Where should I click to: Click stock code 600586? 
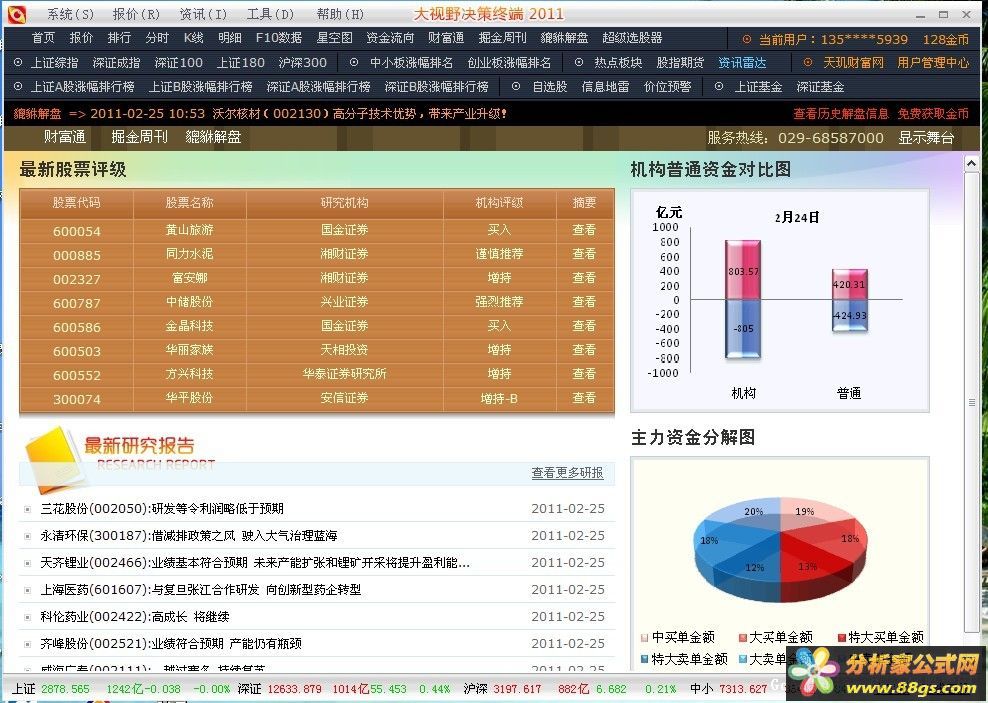pos(77,327)
